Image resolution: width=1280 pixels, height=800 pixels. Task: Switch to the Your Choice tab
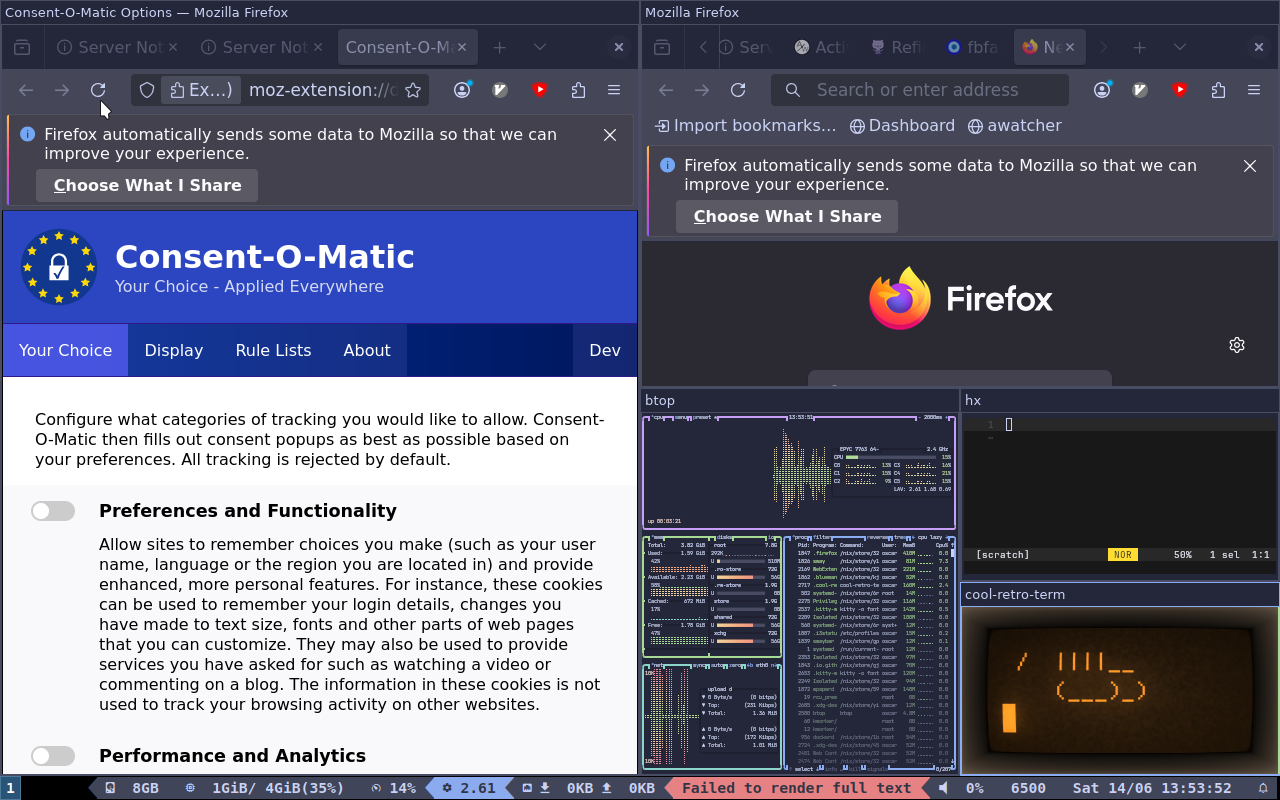(x=65, y=350)
